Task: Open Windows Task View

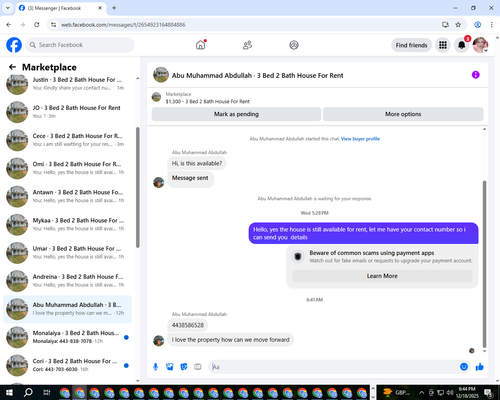Action: (x=47, y=393)
